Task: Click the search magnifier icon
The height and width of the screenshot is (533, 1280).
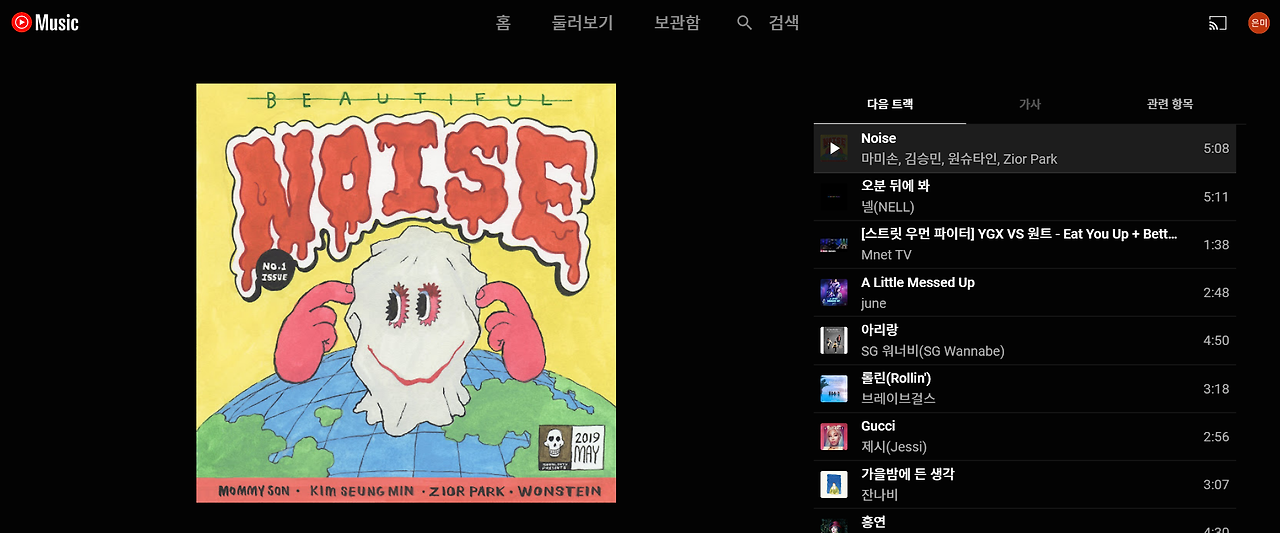Action: [744, 22]
